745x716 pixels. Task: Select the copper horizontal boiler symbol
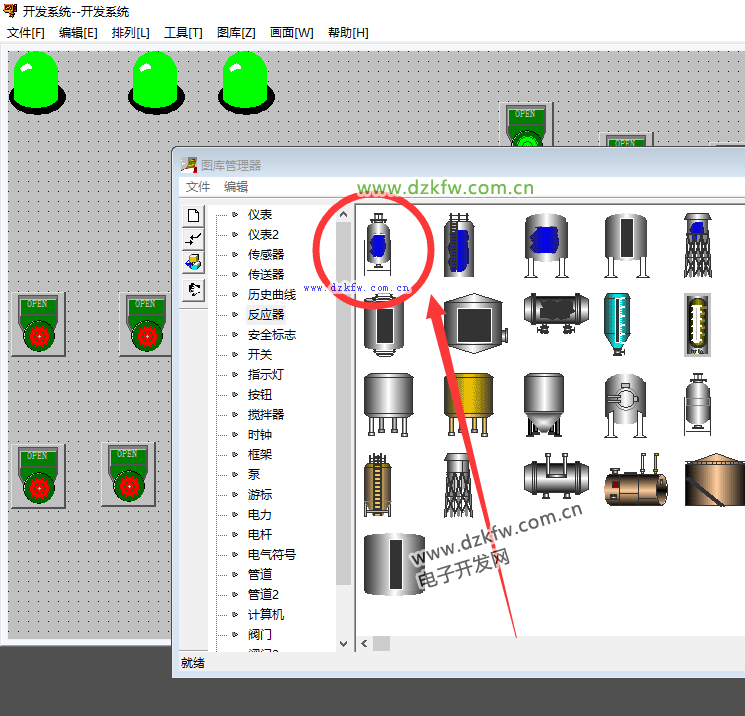coord(635,483)
